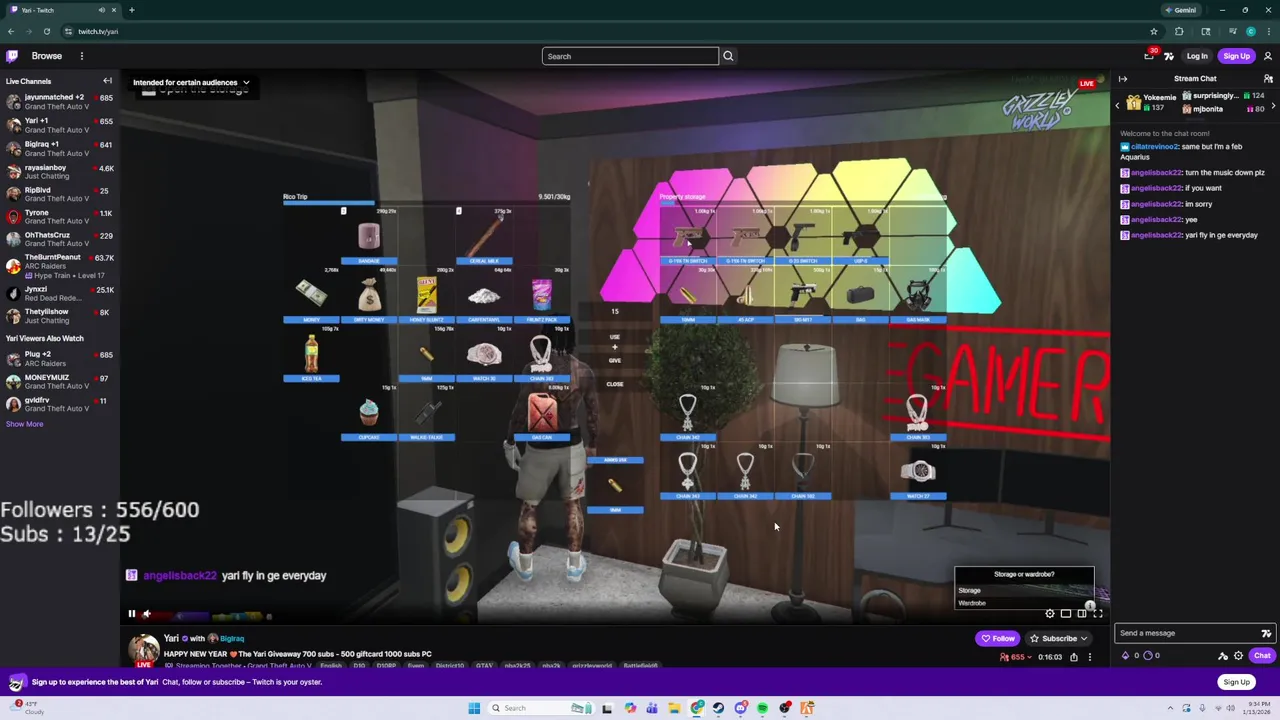Open emote picker in message box
Viewport: 1280px width, 720px height.
[x=1266, y=633]
